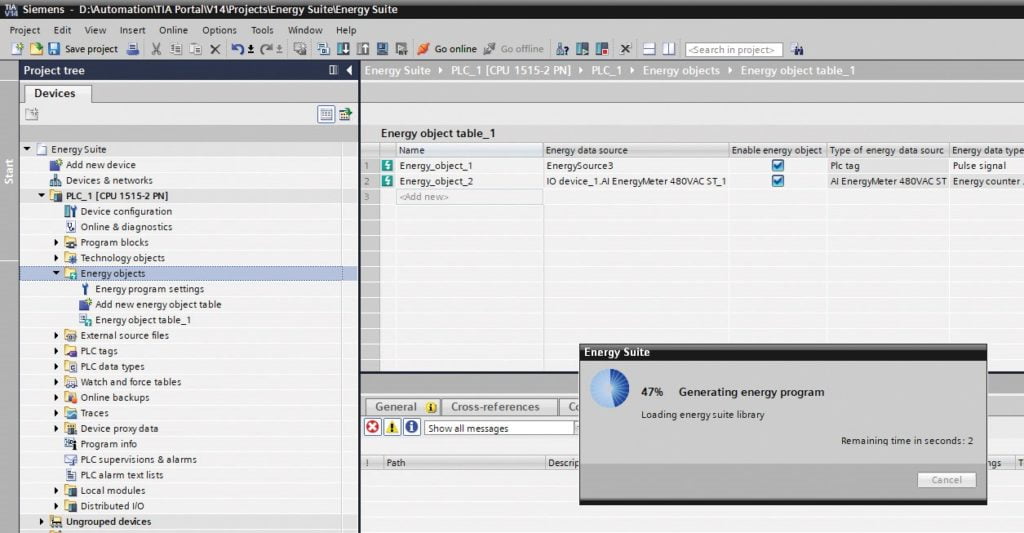
Task: Open the Online menu
Action: coord(173,30)
